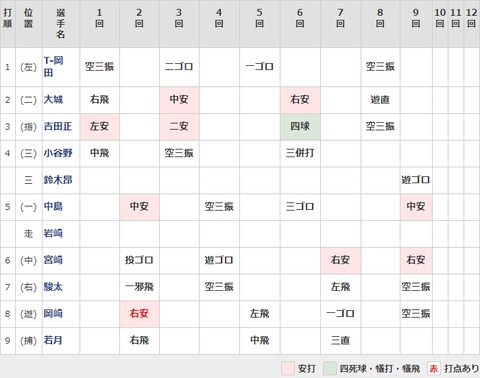Open player link 小谷野
This screenshot has height=378, width=480.
[x=58, y=153]
